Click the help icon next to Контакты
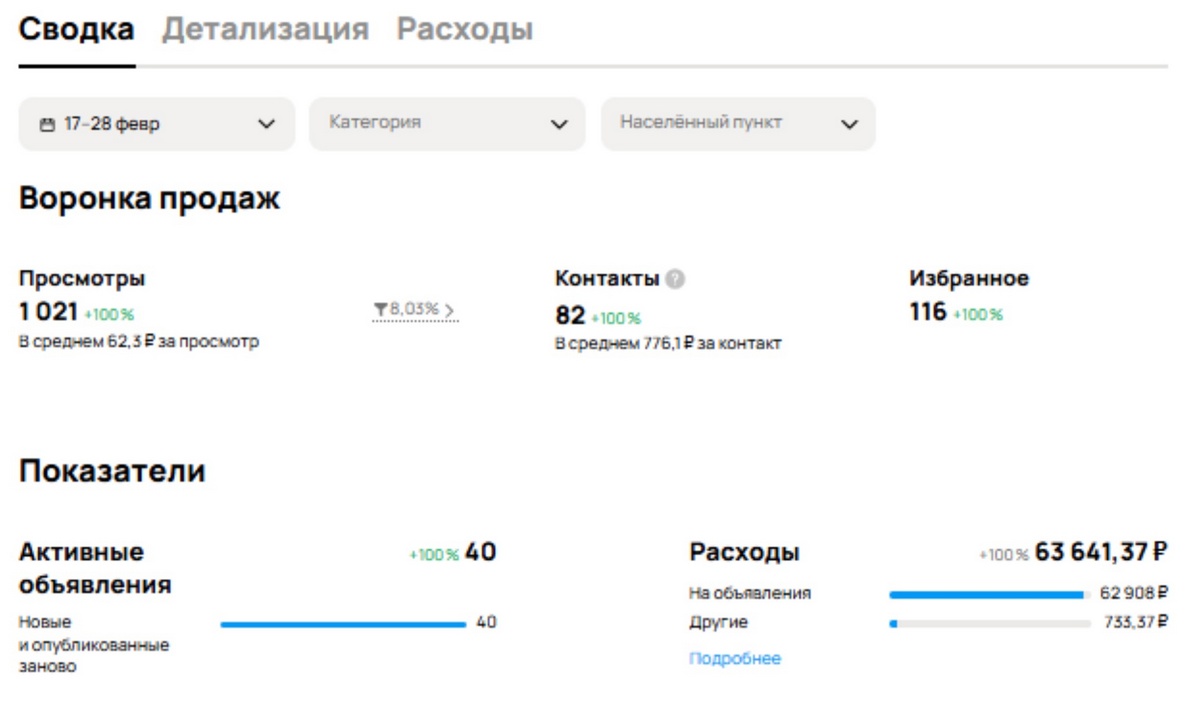The width and height of the screenshot is (1200, 715). coord(676,279)
